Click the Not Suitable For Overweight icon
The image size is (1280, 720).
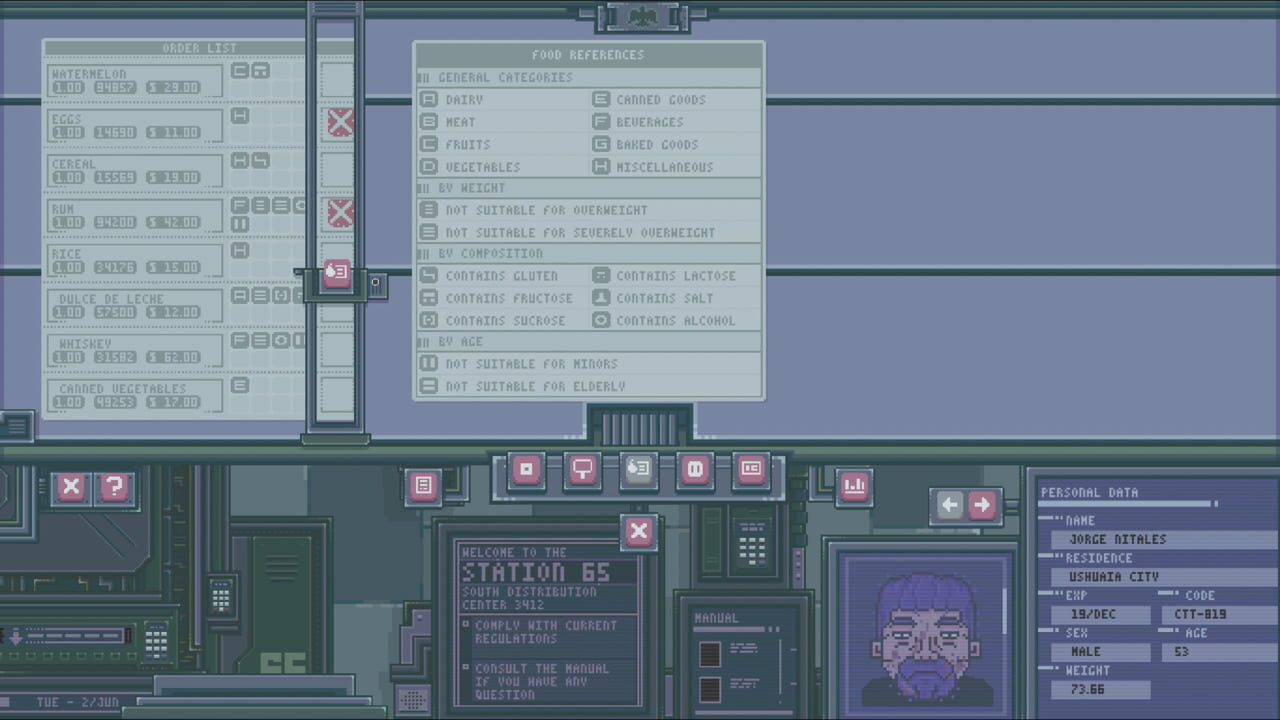pyautogui.click(x=428, y=210)
